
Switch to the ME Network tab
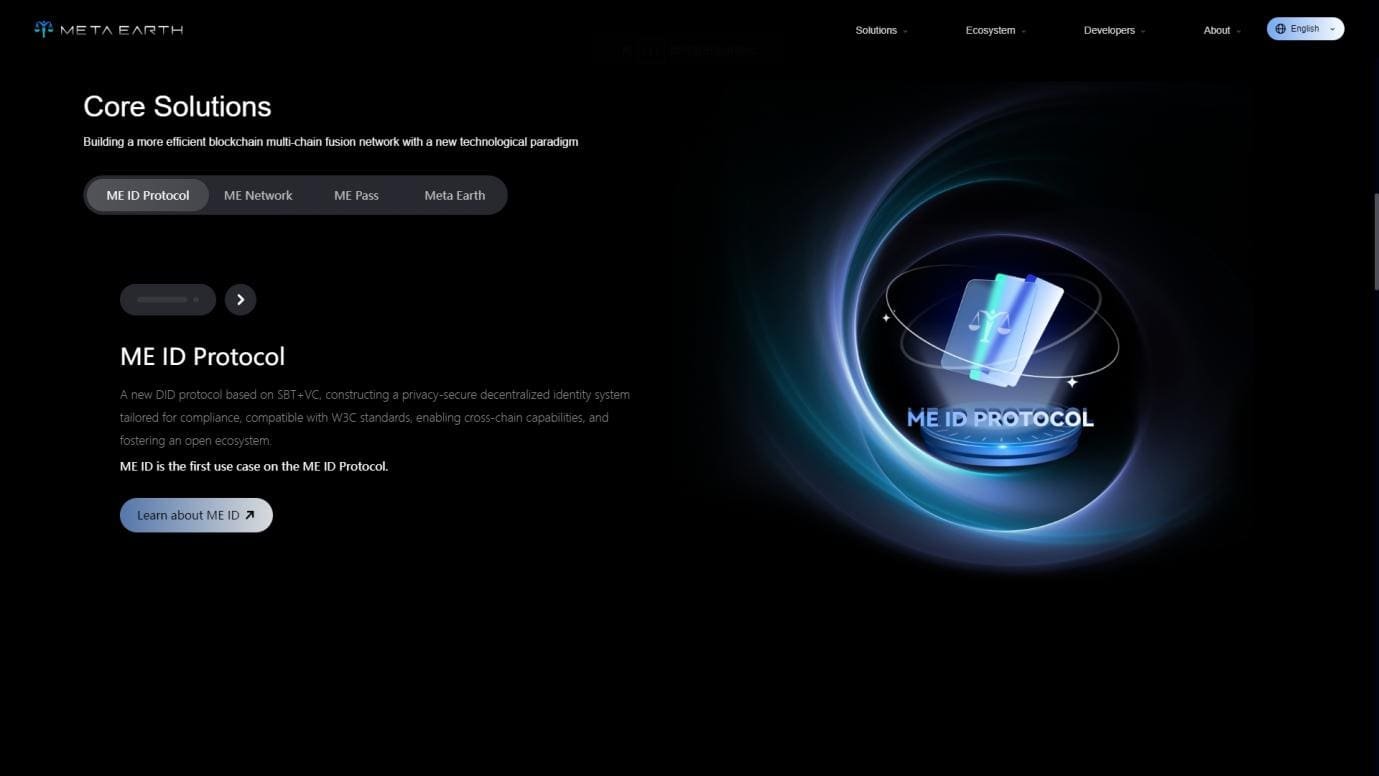point(258,195)
